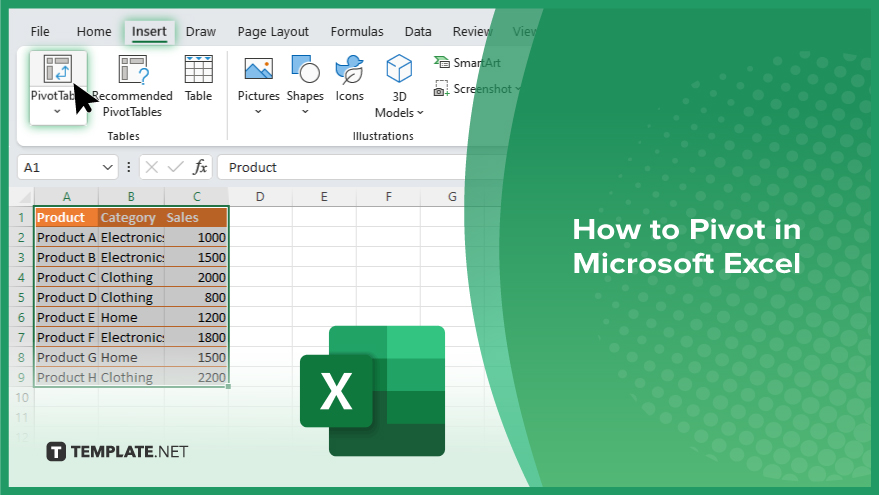Screen dimensions: 879x495
Task: Open the Review tab
Action: coord(472,31)
